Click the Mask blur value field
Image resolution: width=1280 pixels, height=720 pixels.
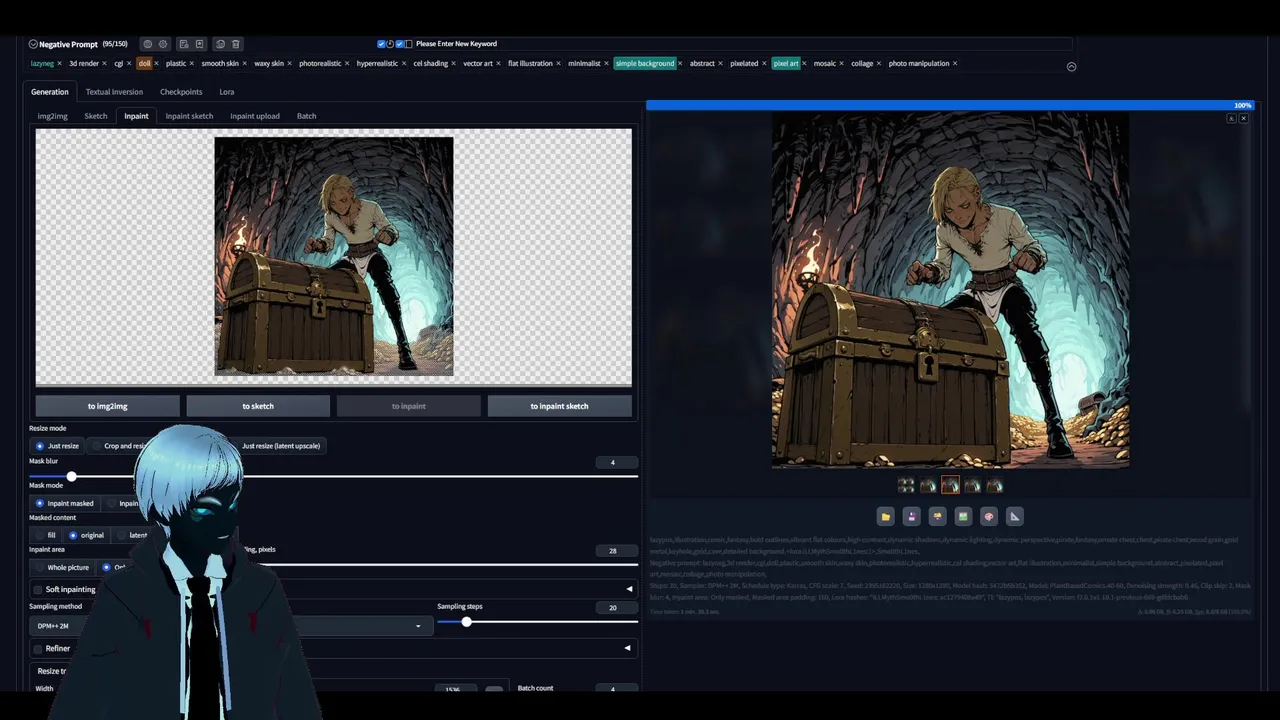(x=617, y=462)
